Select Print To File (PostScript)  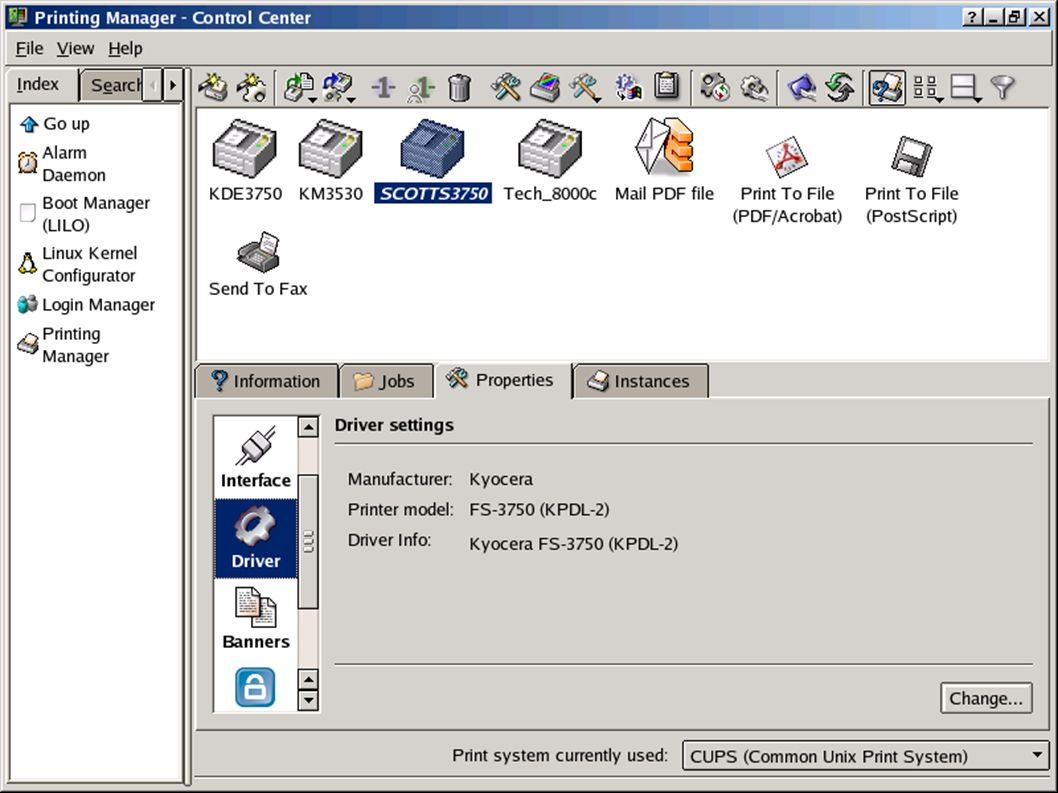912,181
